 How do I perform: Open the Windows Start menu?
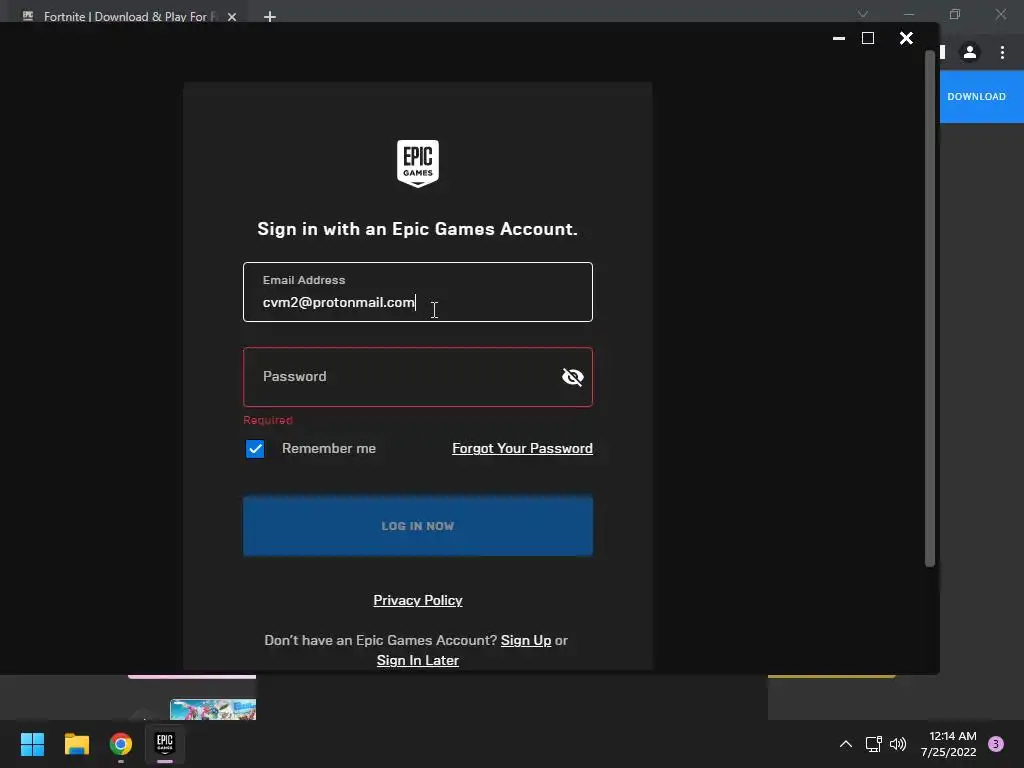(x=33, y=744)
